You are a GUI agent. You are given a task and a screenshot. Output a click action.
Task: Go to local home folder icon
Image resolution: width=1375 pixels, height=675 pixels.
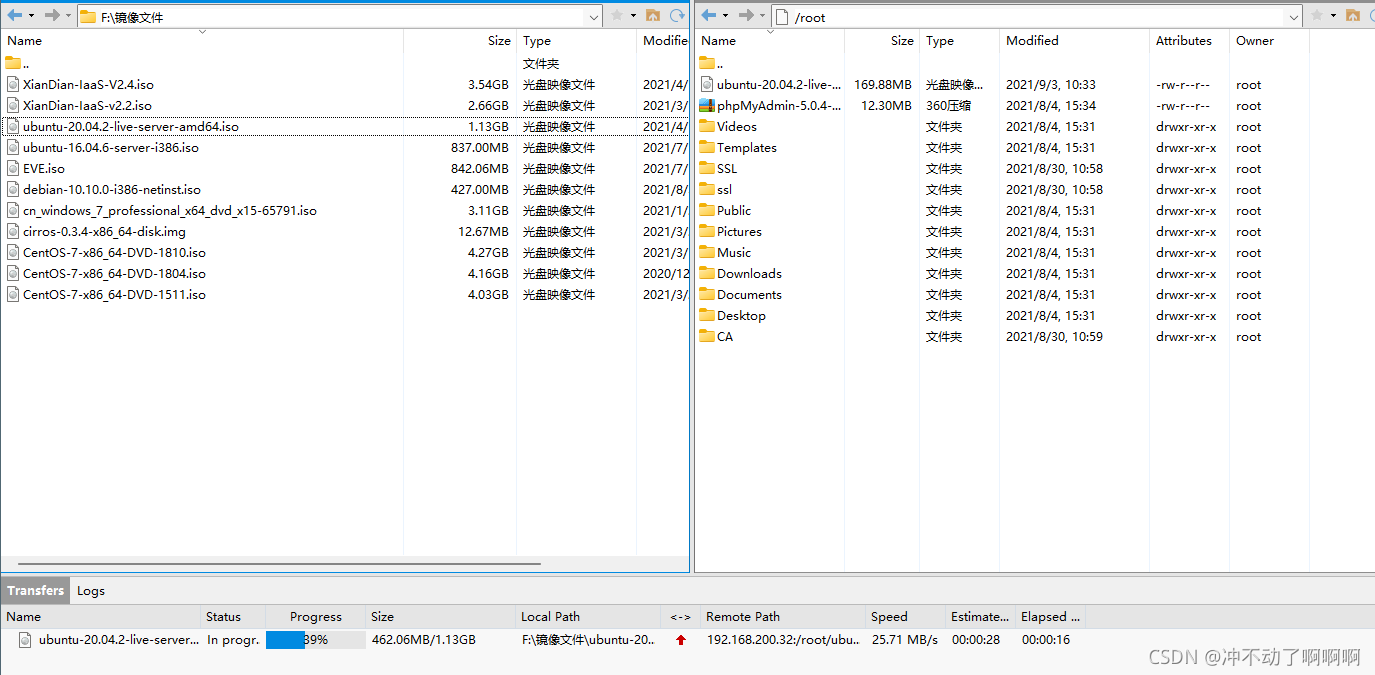653,15
